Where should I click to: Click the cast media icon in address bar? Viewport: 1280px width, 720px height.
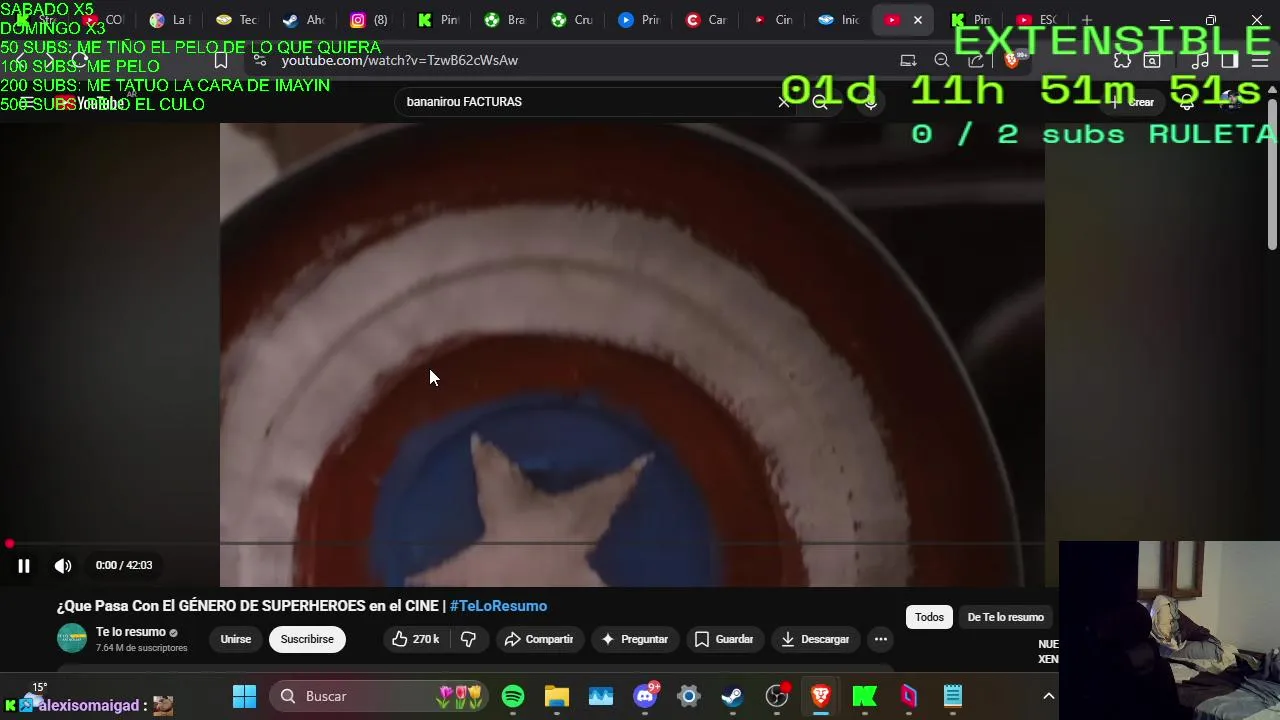click(x=908, y=60)
